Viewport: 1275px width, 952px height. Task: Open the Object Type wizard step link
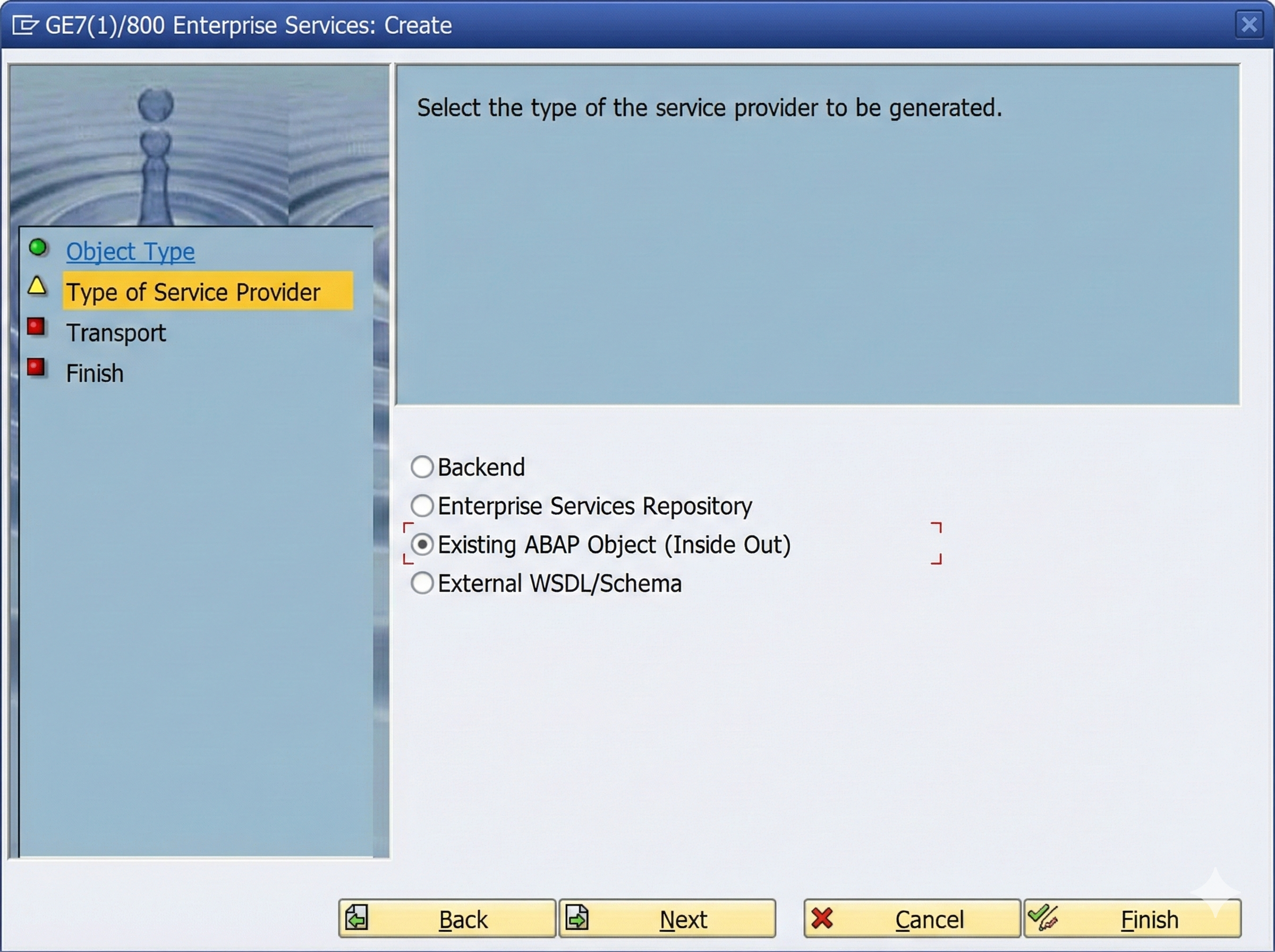tap(130, 252)
